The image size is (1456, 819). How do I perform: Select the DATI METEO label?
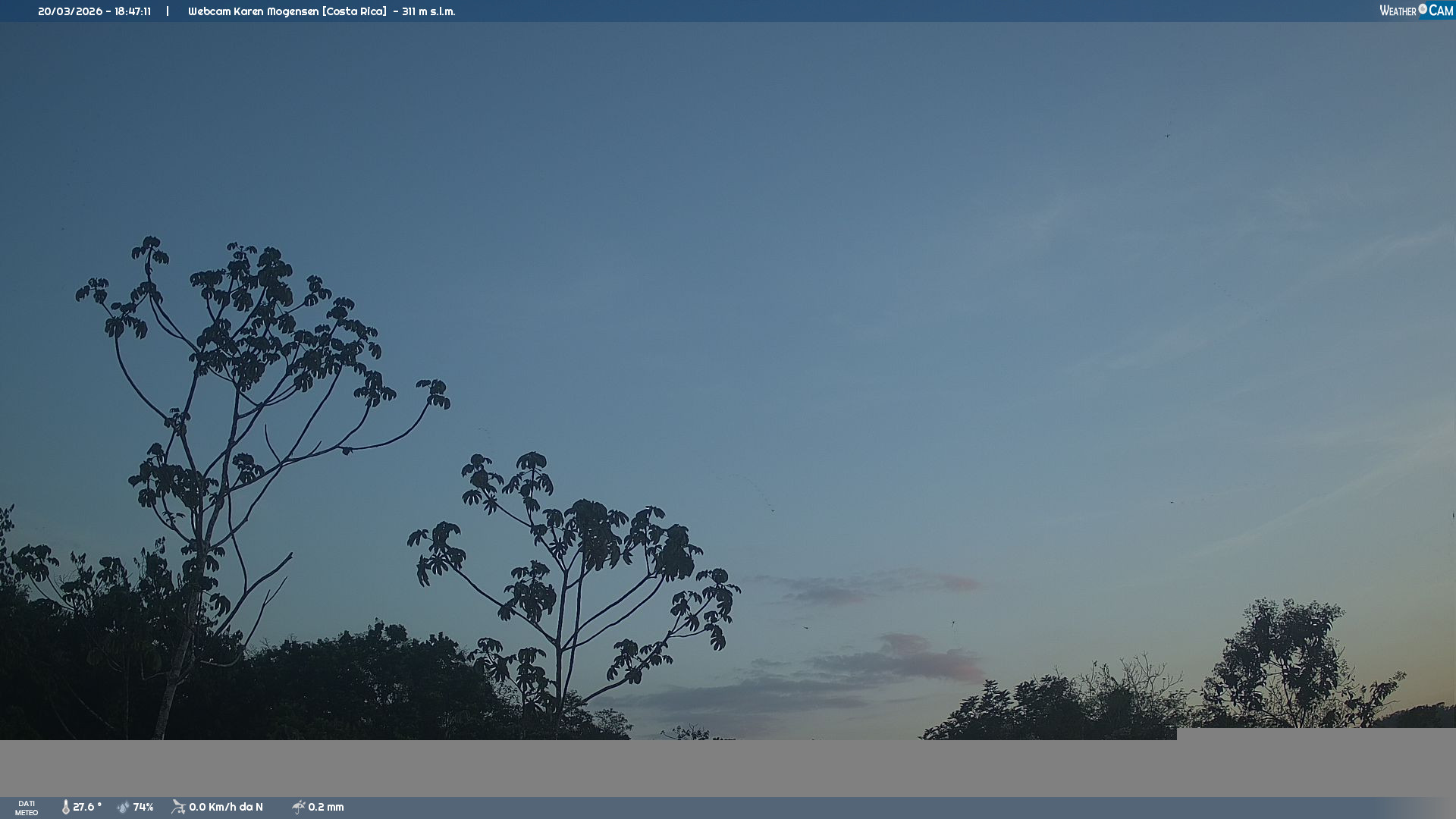click(x=27, y=808)
